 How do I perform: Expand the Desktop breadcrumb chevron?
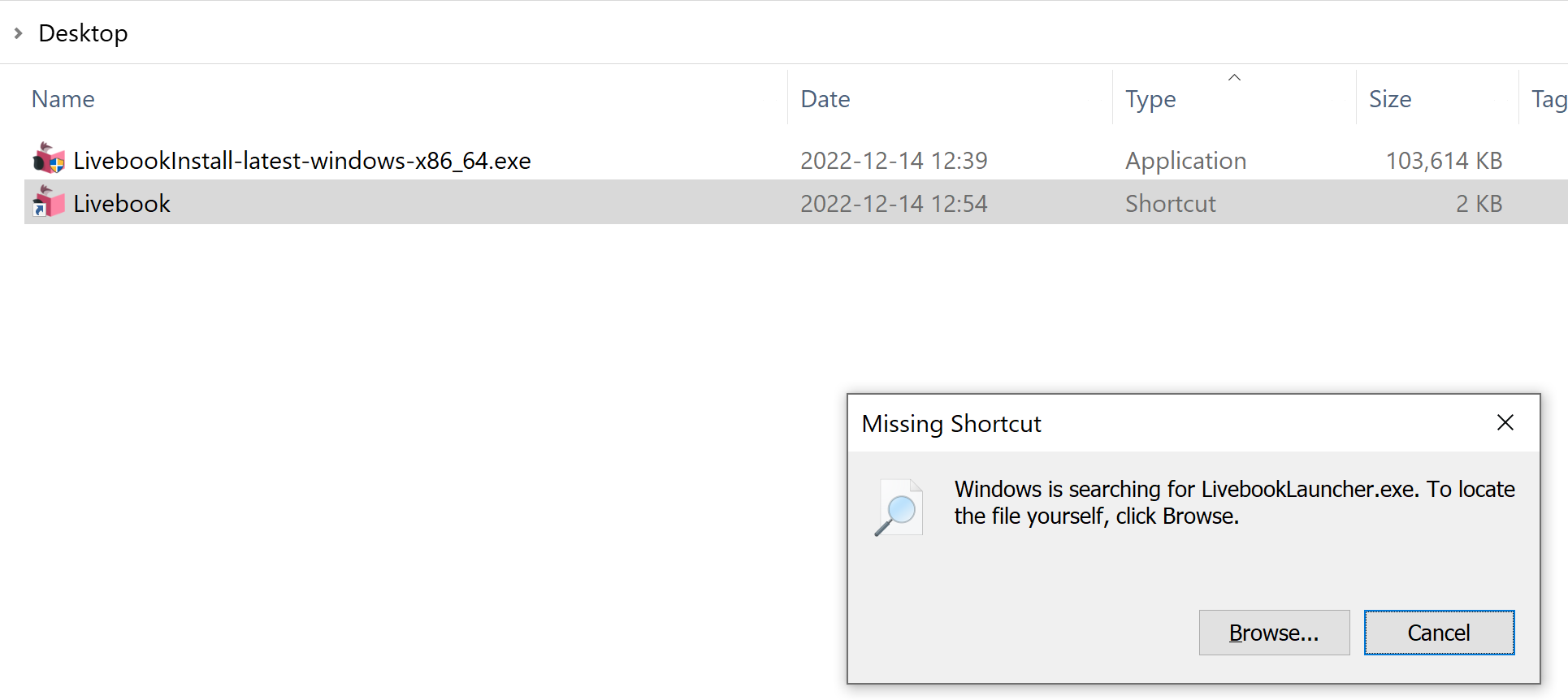[18, 33]
